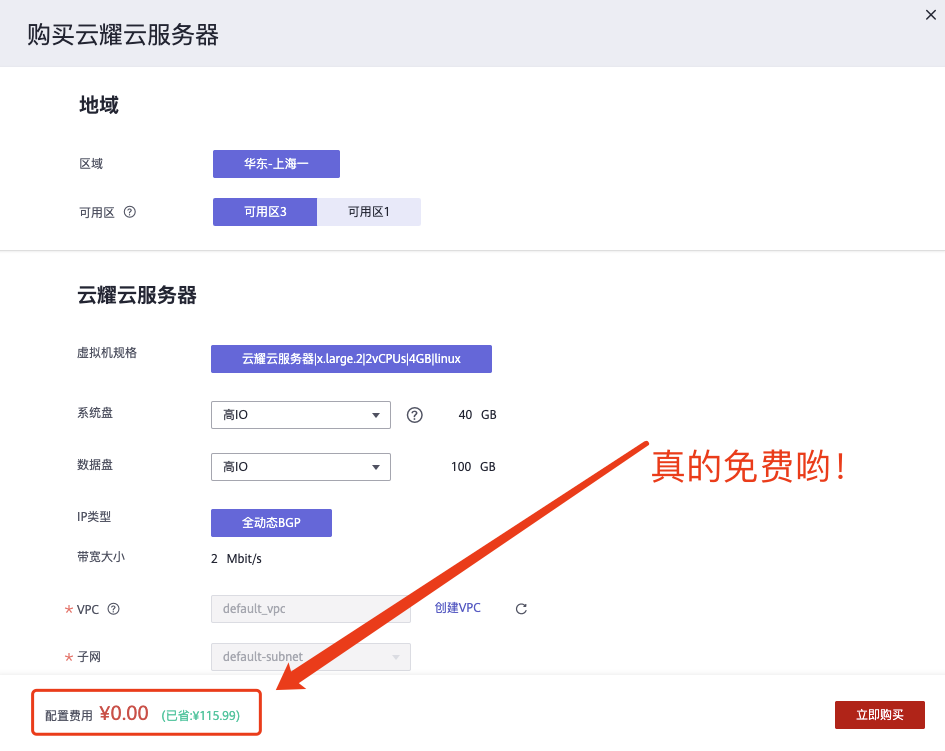Select the x.large.2 2vCPUs 4GB linux spec

(x=351, y=359)
